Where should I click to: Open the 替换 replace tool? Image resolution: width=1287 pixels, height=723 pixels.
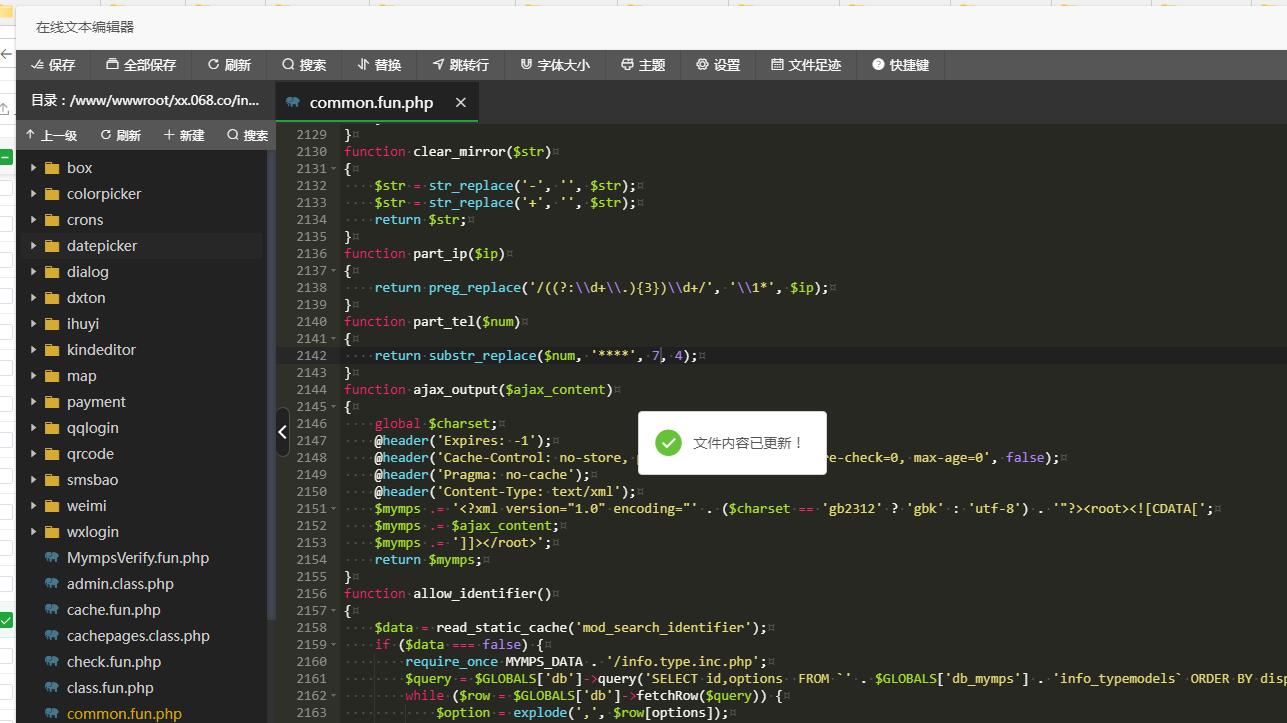click(x=379, y=65)
